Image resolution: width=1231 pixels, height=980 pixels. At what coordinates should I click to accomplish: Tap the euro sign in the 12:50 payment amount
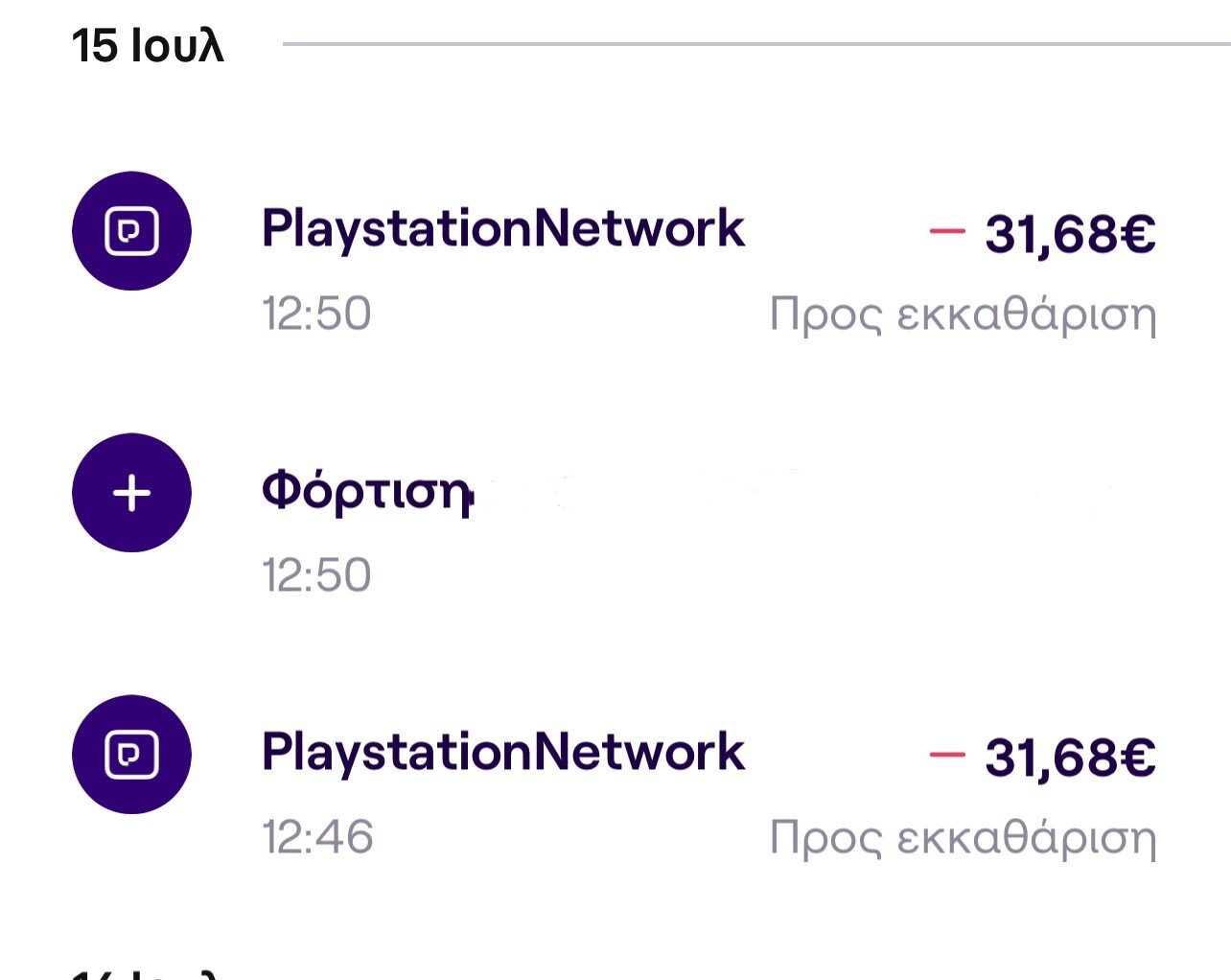tap(1138, 233)
